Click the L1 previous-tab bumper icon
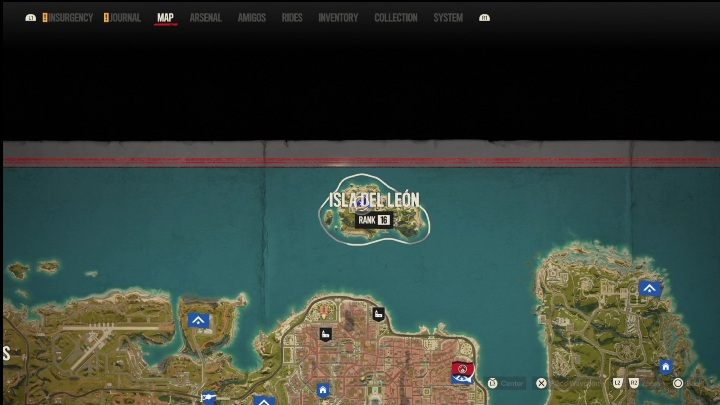 click(31, 18)
